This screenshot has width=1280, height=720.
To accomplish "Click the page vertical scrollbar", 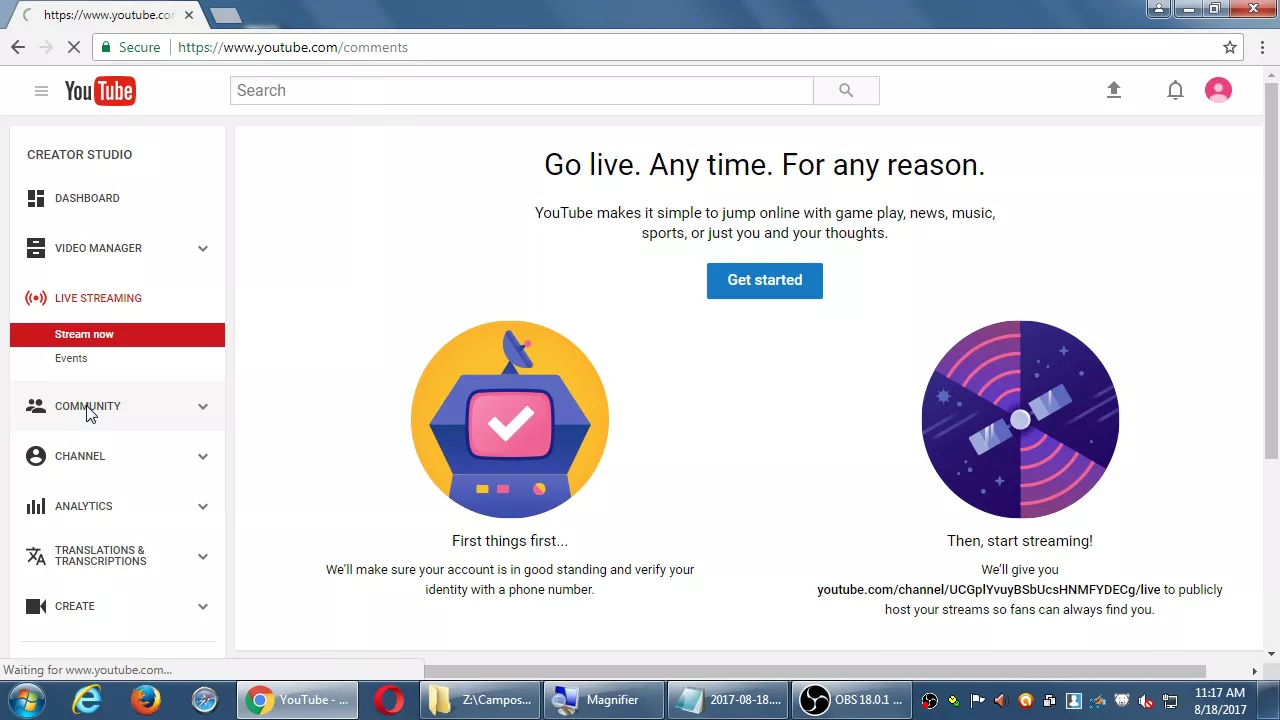I will (1271, 270).
